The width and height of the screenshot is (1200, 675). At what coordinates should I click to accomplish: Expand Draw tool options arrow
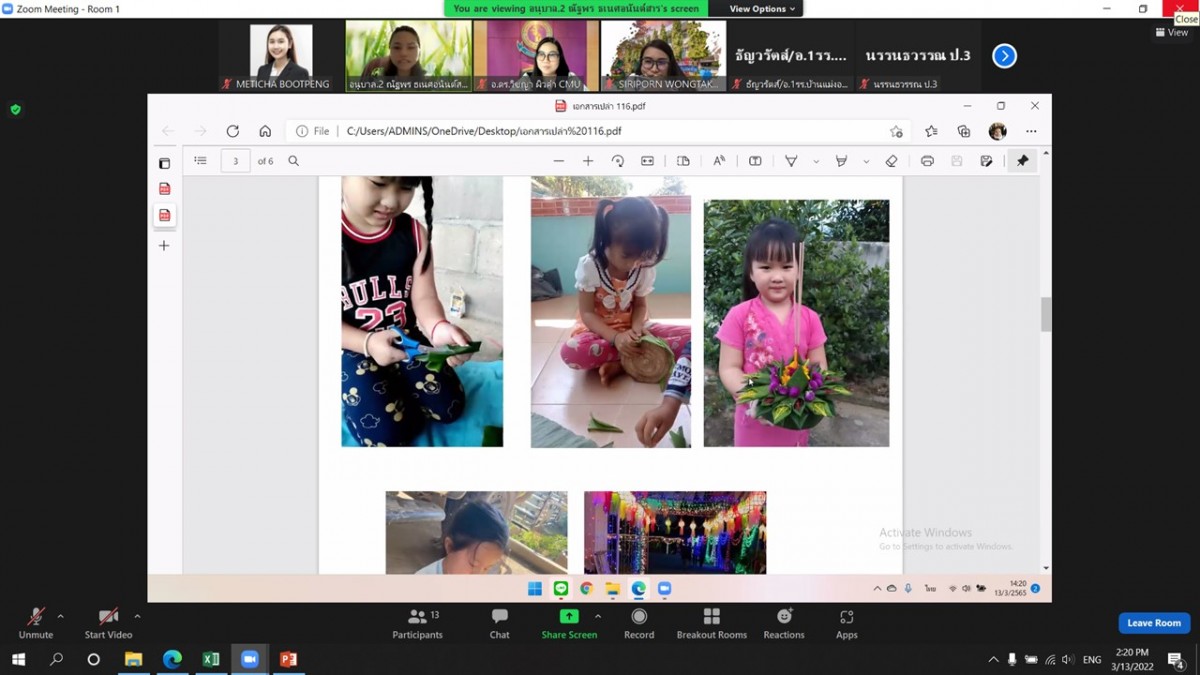[x=816, y=161]
